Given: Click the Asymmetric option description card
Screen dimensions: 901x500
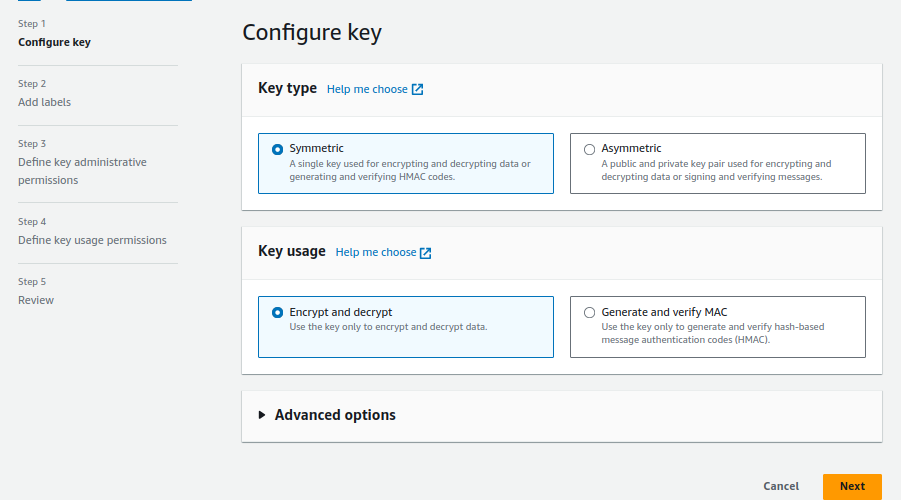Looking at the screenshot, I should pyautogui.click(x=717, y=170).
